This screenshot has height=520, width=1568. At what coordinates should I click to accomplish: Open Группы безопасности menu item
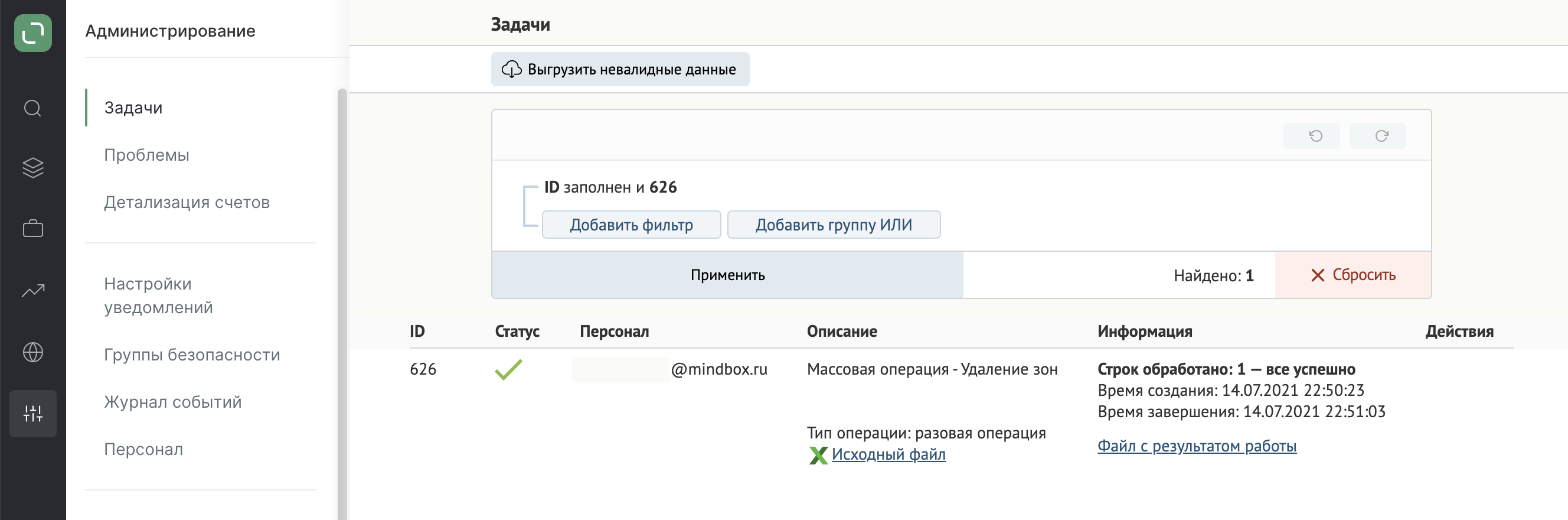pyautogui.click(x=192, y=355)
